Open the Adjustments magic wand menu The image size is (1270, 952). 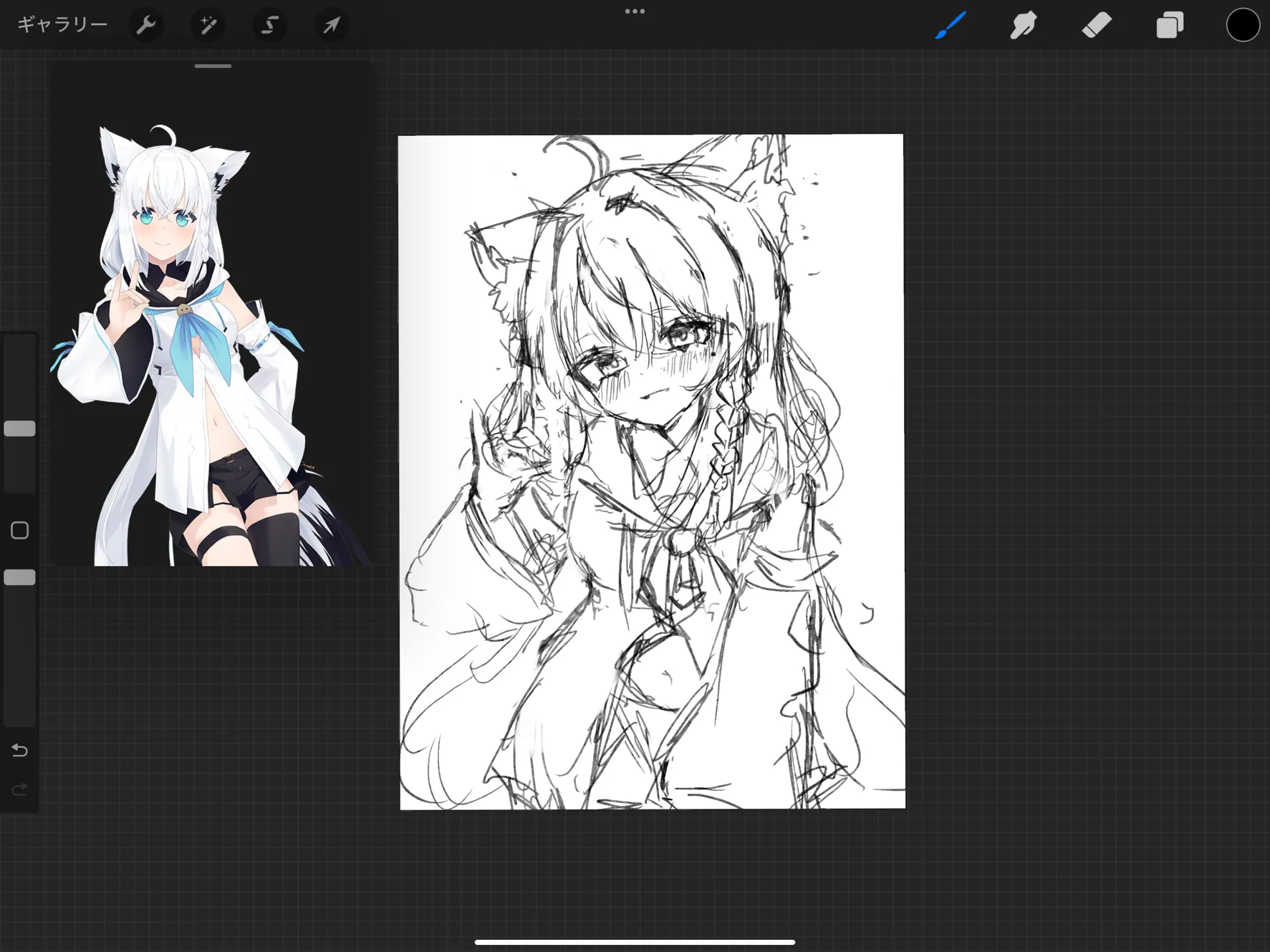[208, 26]
